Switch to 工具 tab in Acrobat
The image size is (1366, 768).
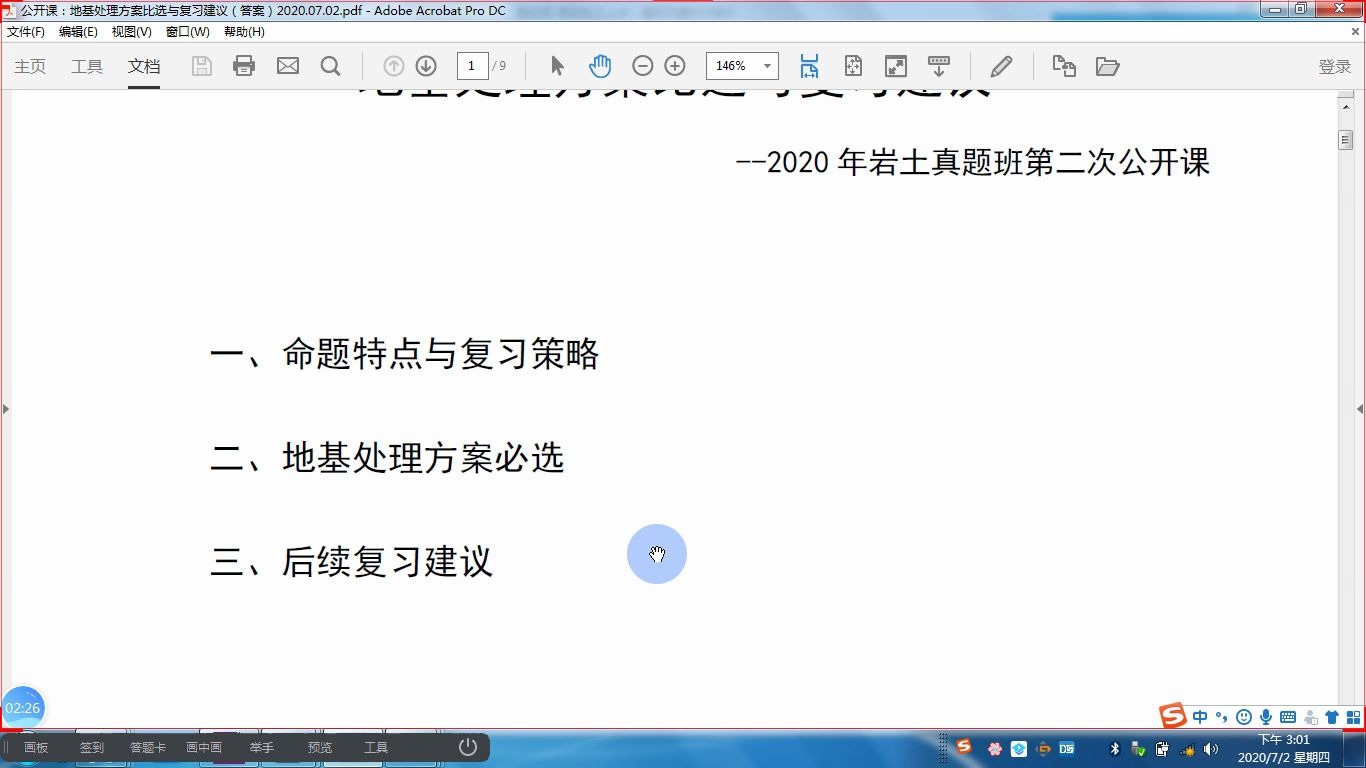click(87, 66)
